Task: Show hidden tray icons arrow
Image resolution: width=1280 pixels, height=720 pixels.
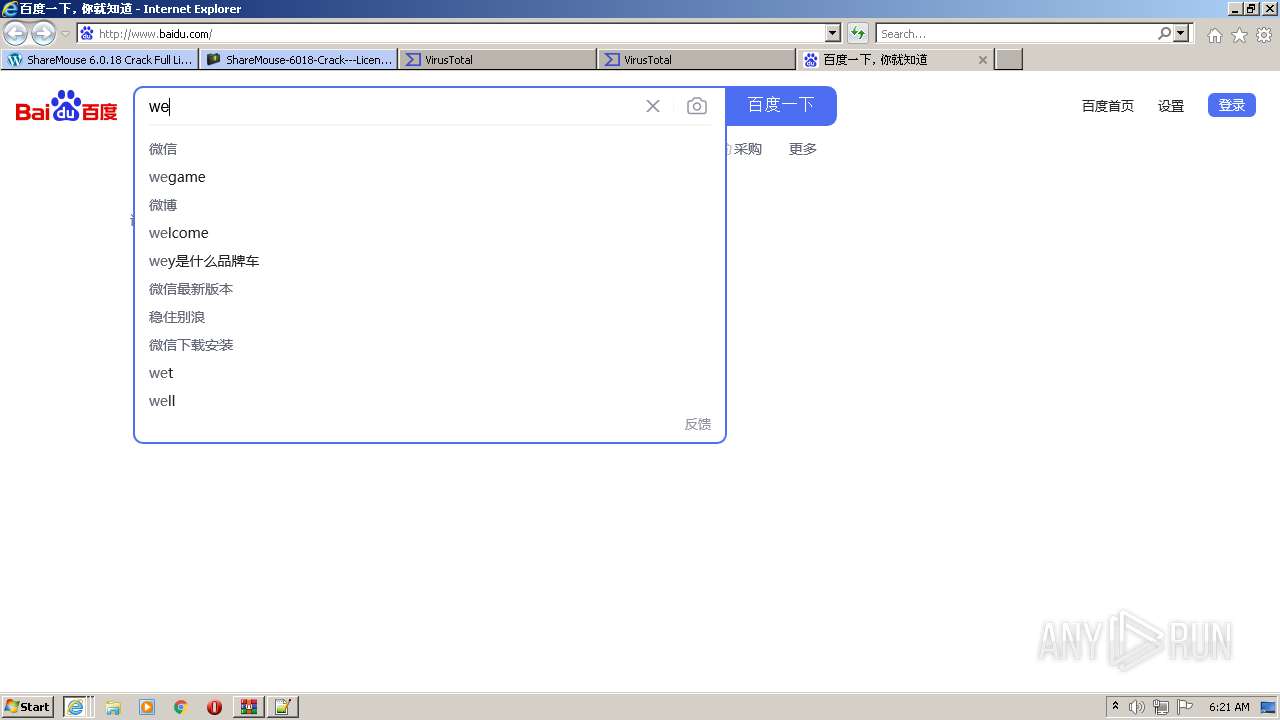Action: [x=1115, y=706]
